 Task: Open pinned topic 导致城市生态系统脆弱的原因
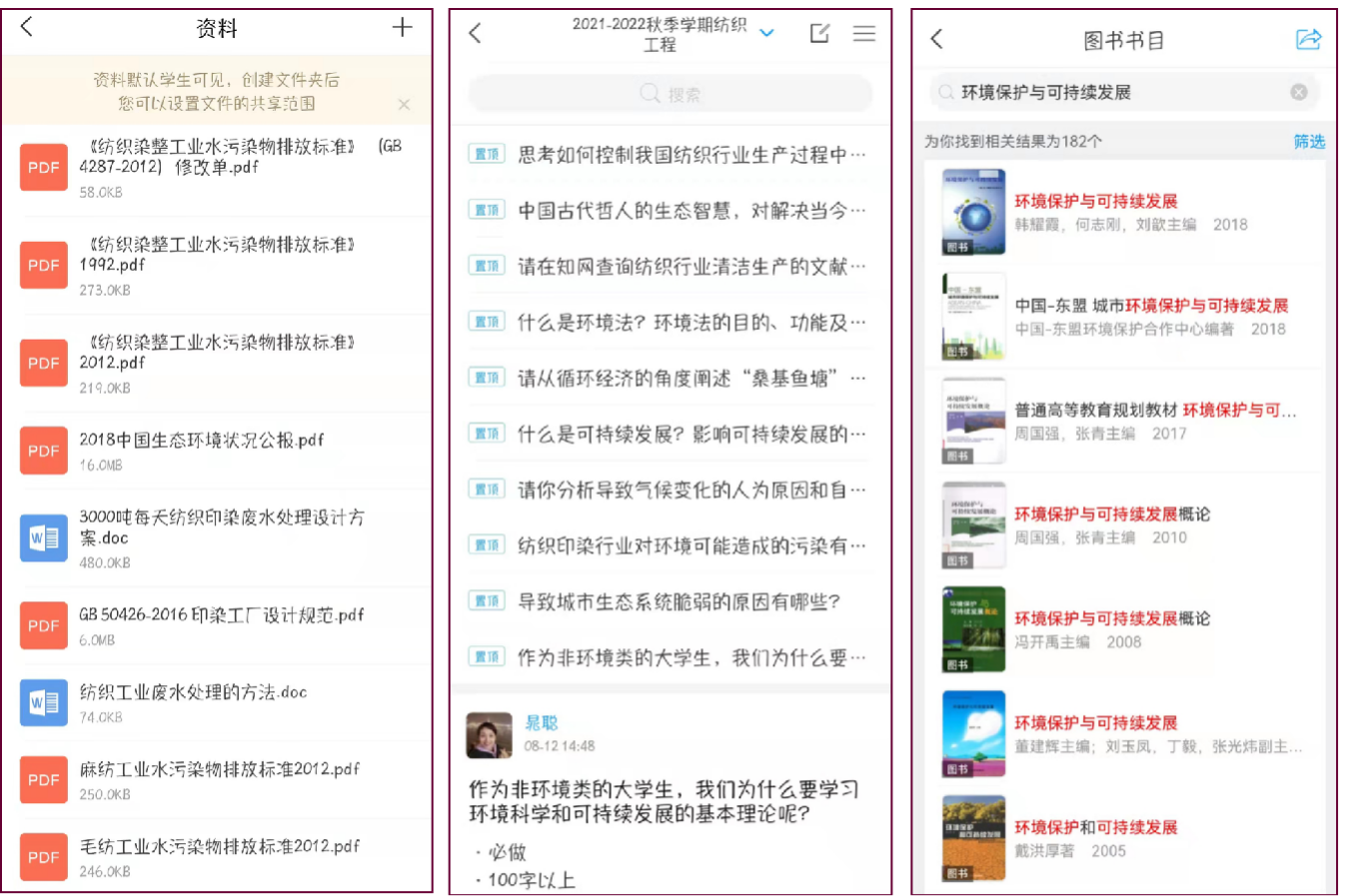[679, 601]
